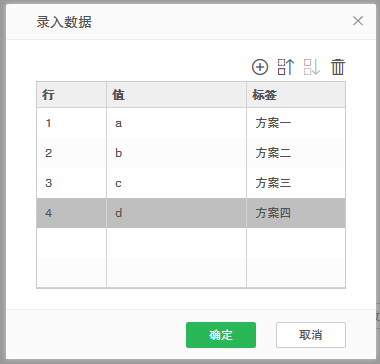Click the 方案三 label cell
Viewport: 380px width, 364px height.
pos(296,183)
